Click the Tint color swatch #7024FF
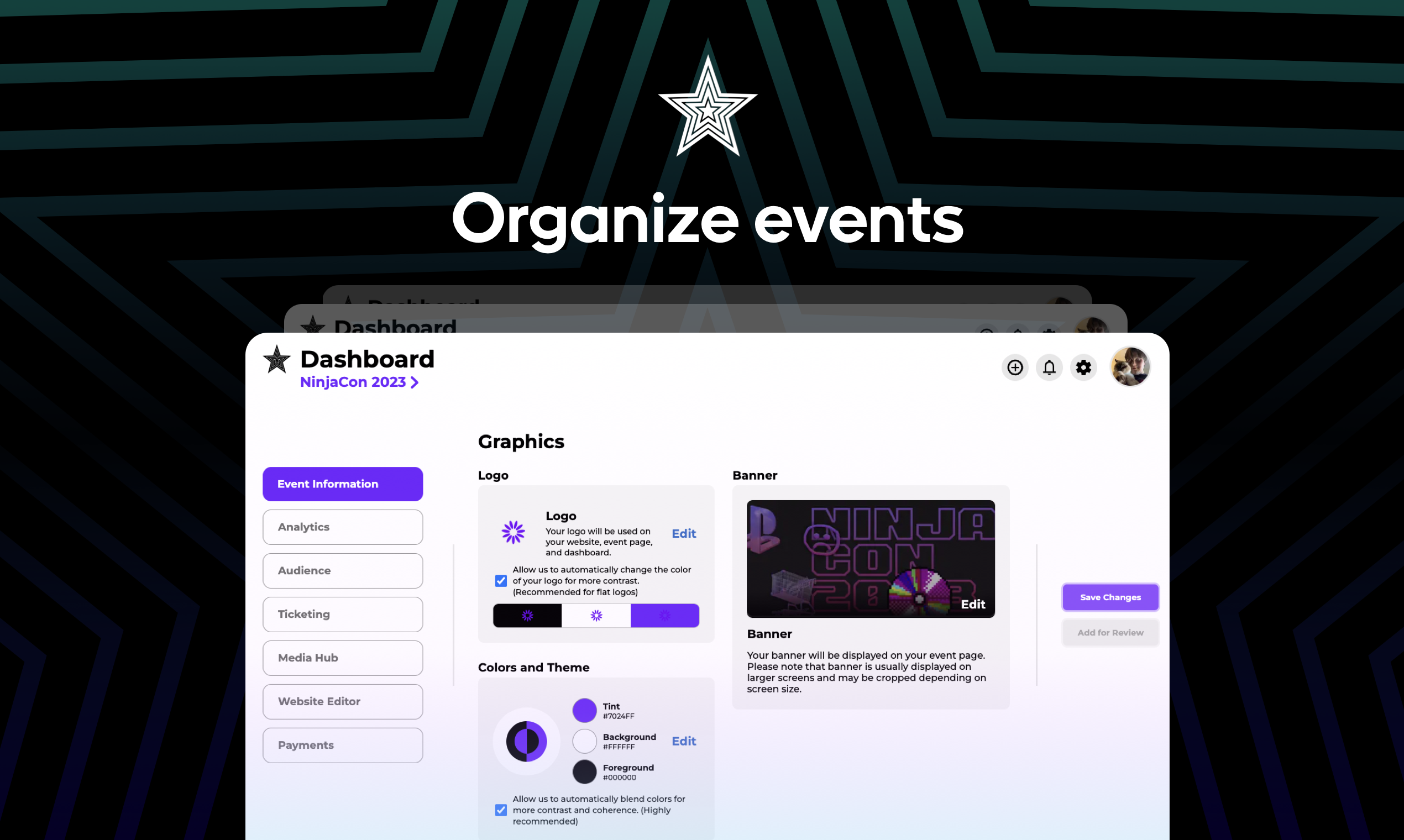This screenshot has width=1404, height=840. (584, 710)
